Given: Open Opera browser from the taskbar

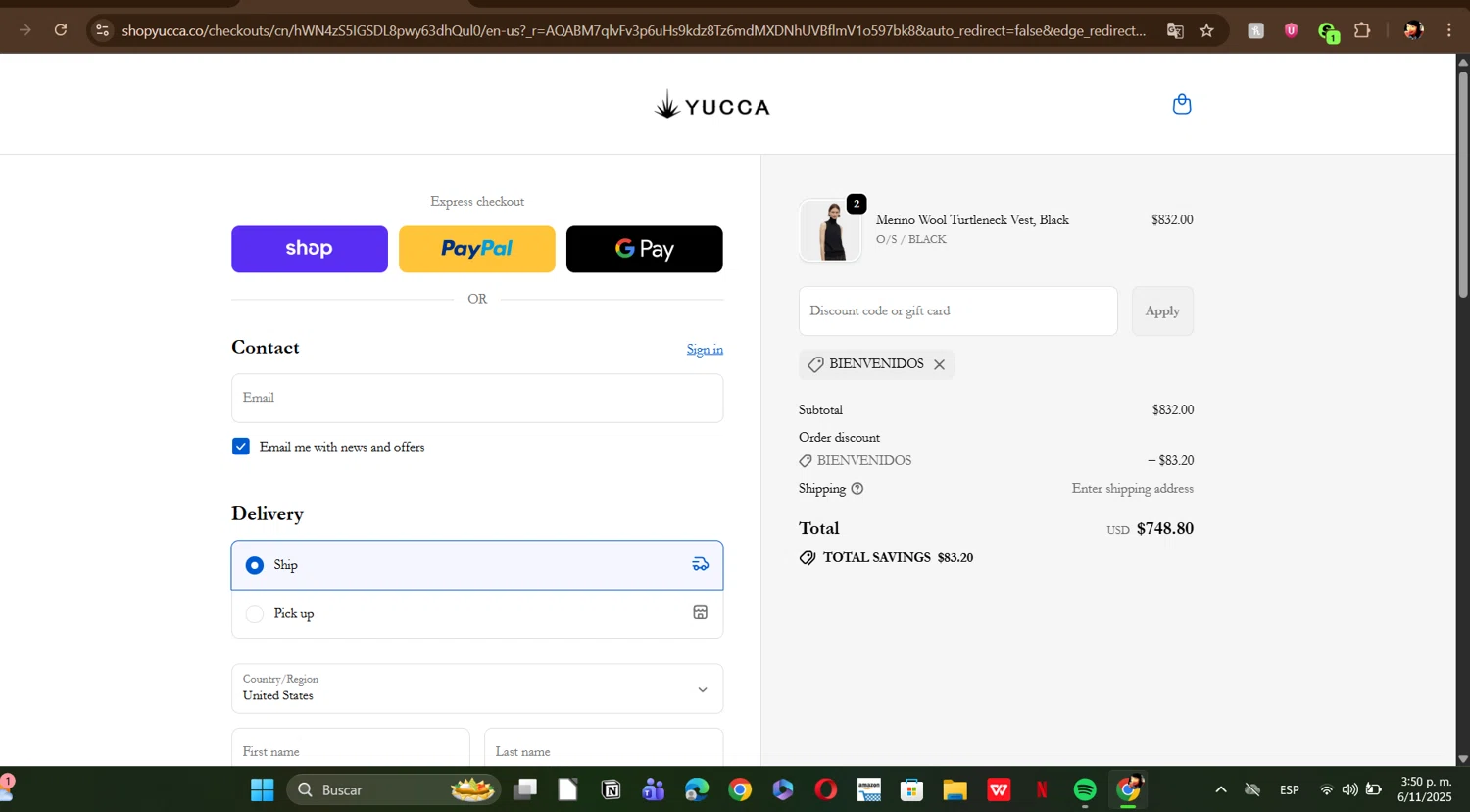Looking at the screenshot, I should pyautogui.click(x=826, y=789).
